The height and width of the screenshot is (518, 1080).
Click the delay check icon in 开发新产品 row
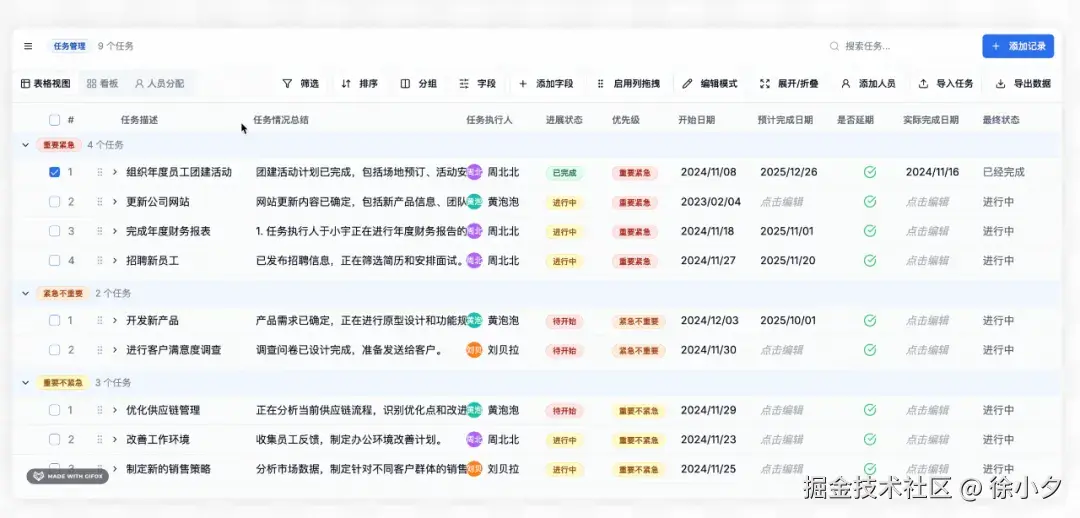pos(870,320)
